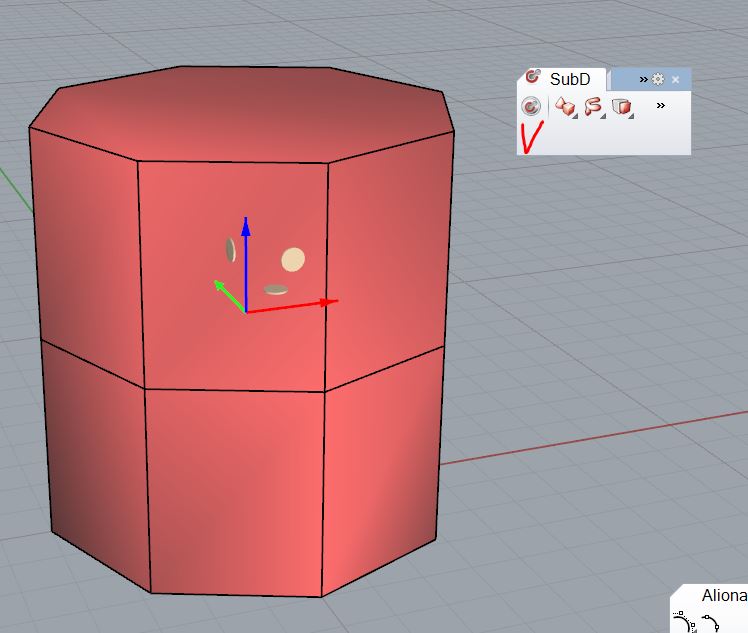The height and width of the screenshot is (633, 748).
Task: Choose the interpolate points curve icon
Action: pos(710,623)
